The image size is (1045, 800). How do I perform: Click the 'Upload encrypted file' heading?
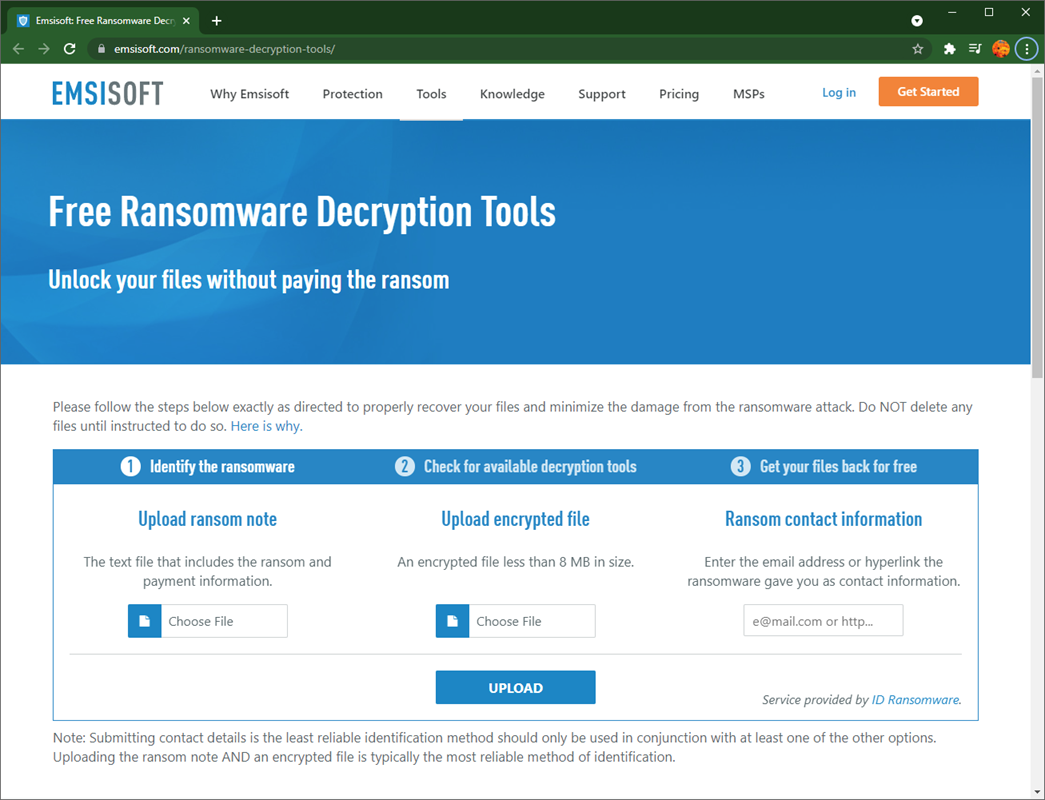pos(515,519)
